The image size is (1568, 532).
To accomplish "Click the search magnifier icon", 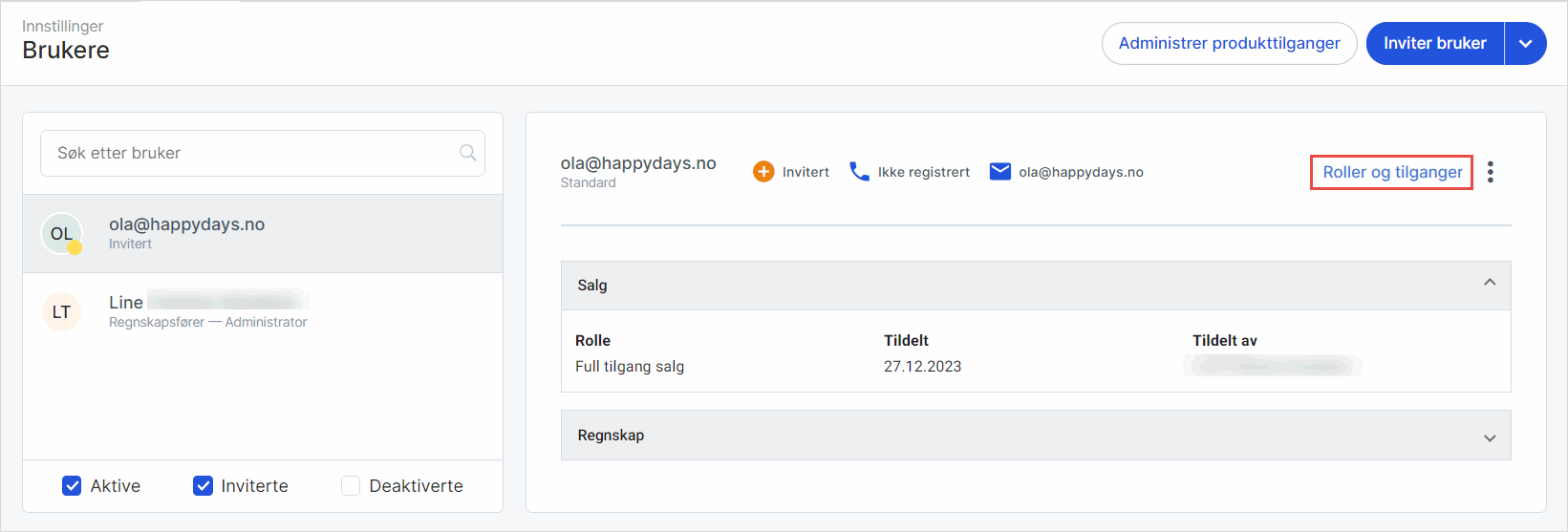I will [467, 153].
